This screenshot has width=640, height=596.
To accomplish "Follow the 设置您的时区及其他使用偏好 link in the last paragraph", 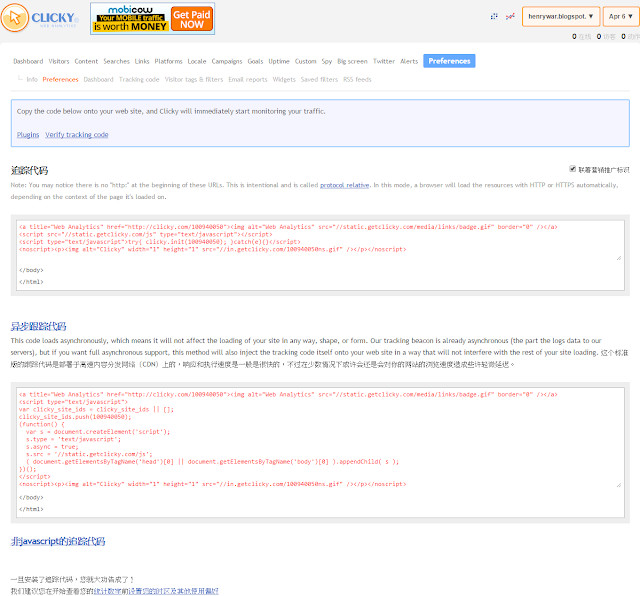I will click(x=173, y=591).
